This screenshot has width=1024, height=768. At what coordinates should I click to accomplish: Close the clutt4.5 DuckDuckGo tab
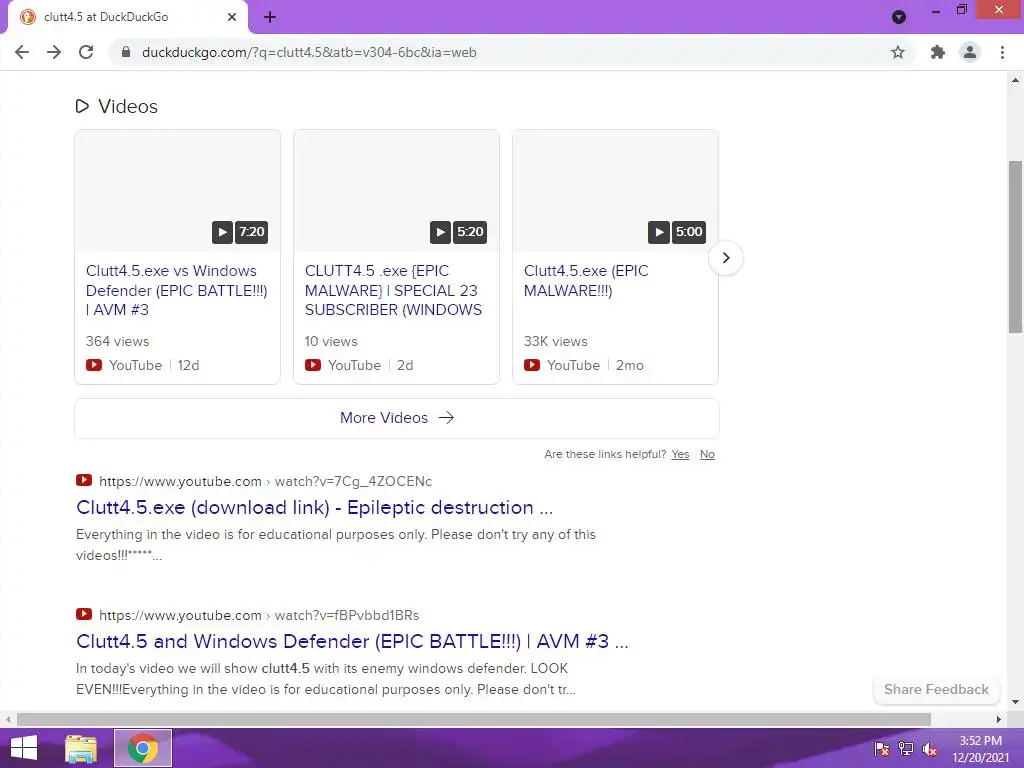point(232,18)
